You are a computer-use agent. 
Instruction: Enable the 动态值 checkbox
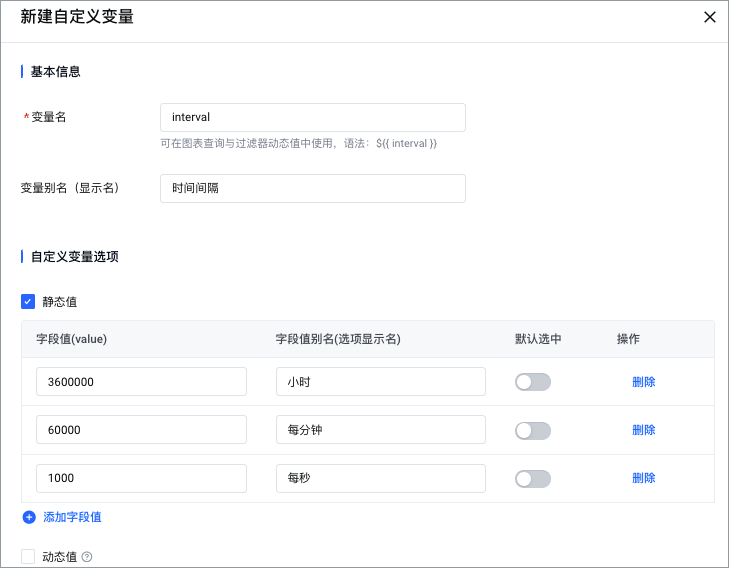28,557
